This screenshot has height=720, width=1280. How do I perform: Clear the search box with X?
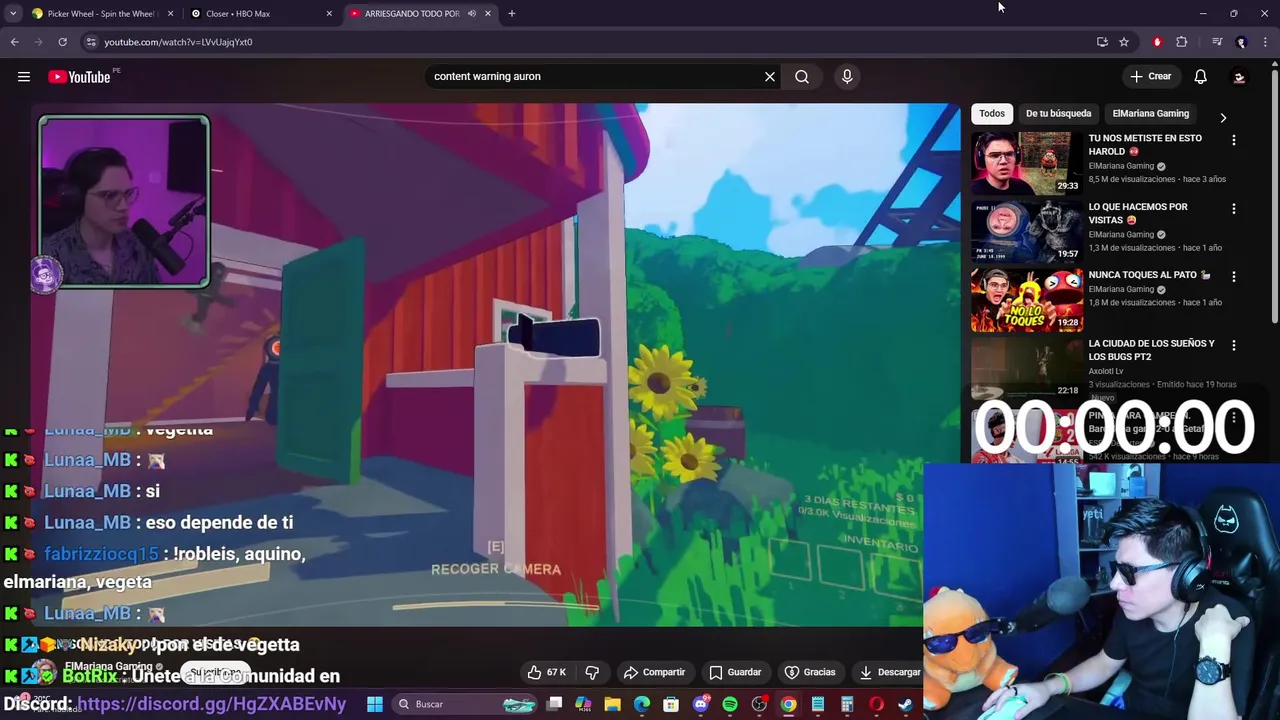tap(770, 76)
